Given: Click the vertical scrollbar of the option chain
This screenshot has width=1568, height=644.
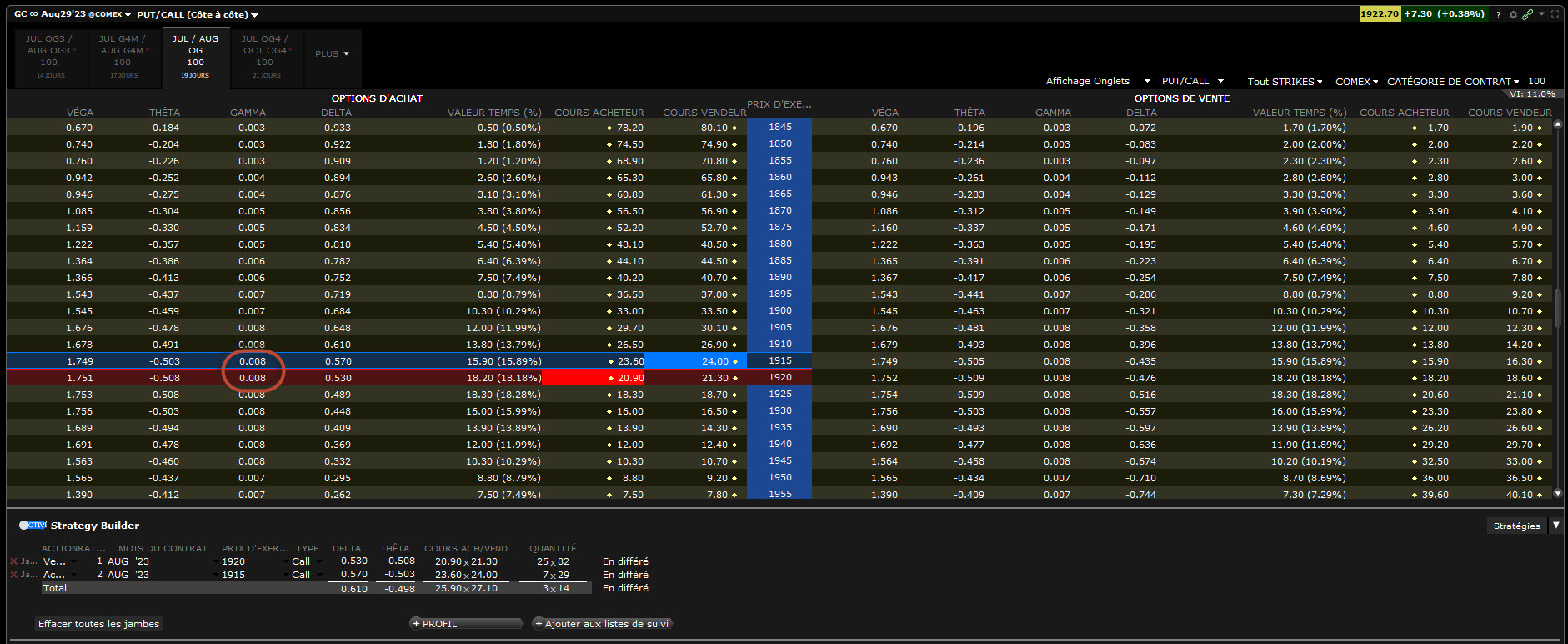Looking at the screenshot, I should pyautogui.click(x=1558, y=309).
